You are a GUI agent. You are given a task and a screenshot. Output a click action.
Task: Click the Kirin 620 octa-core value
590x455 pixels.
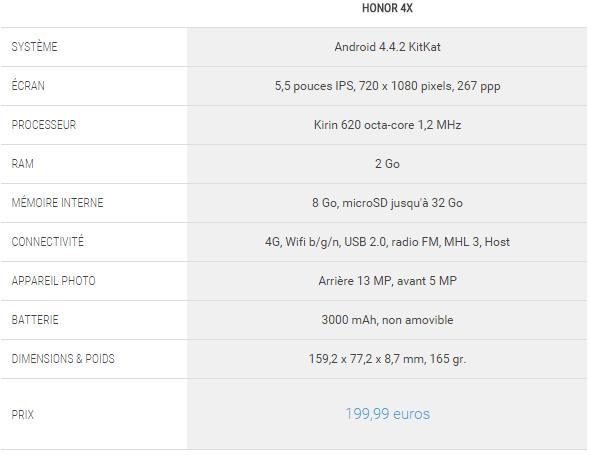pyautogui.click(x=387, y=125)
